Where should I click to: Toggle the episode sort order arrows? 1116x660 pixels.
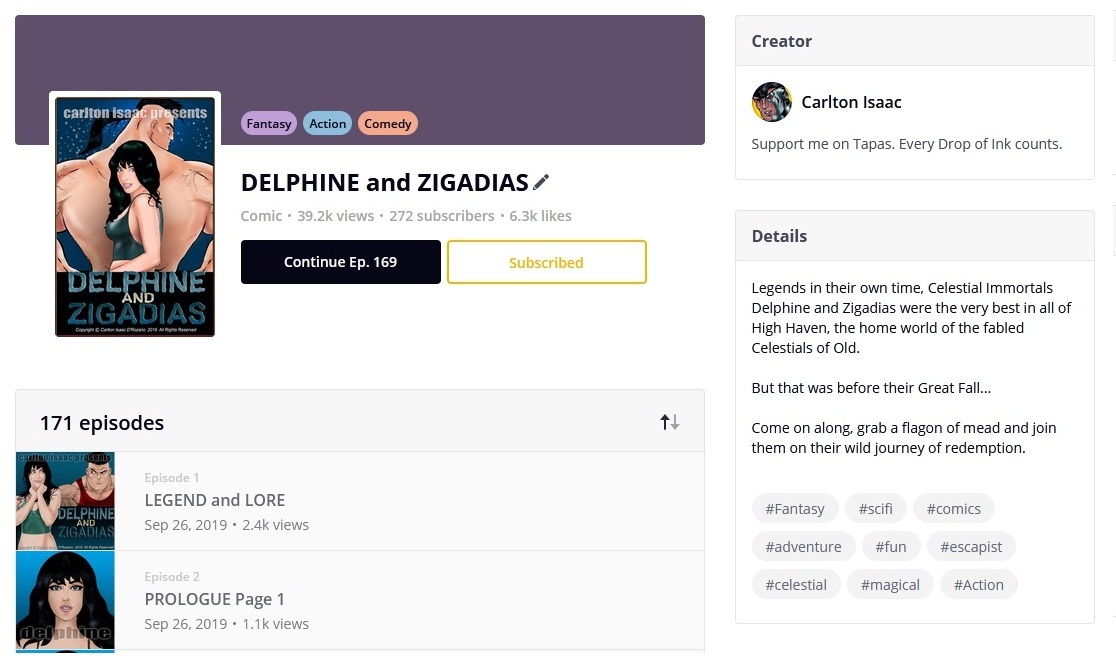[x=669, y=422]
